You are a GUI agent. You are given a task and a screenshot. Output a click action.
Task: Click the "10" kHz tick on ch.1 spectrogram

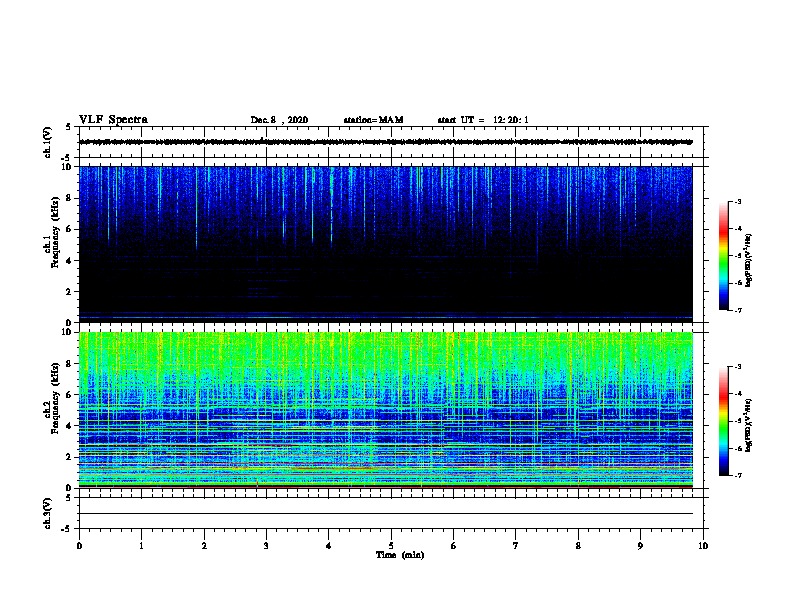[67, 167]
